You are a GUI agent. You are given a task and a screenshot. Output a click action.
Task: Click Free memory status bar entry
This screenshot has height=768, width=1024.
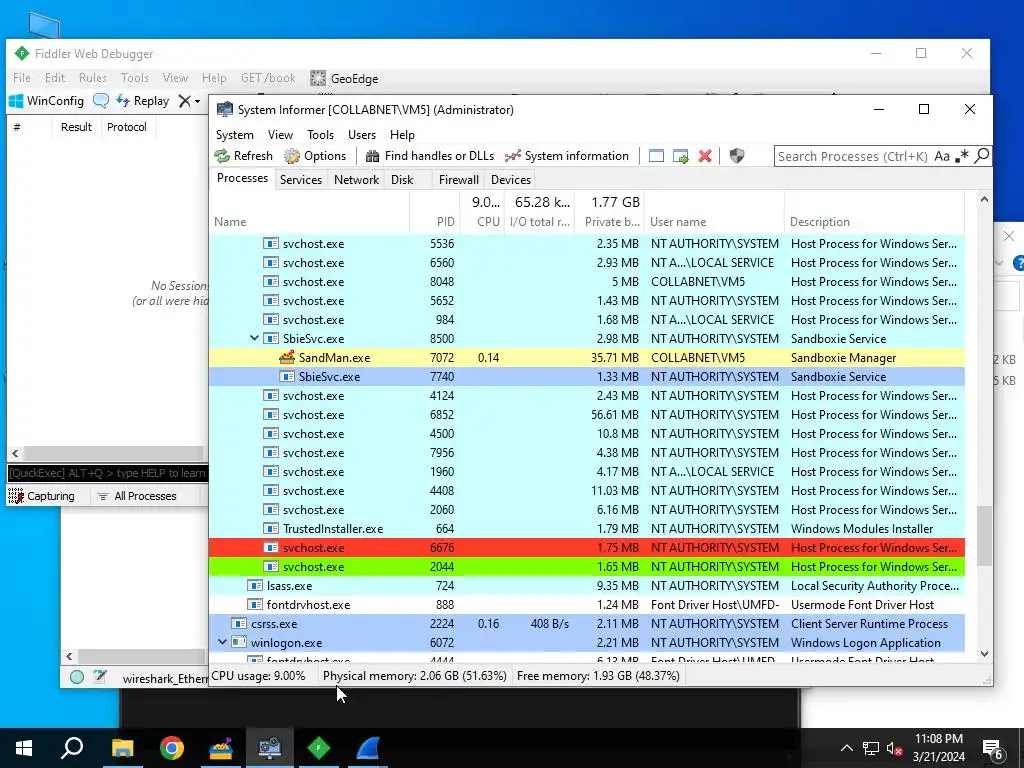tap(598, 676)
